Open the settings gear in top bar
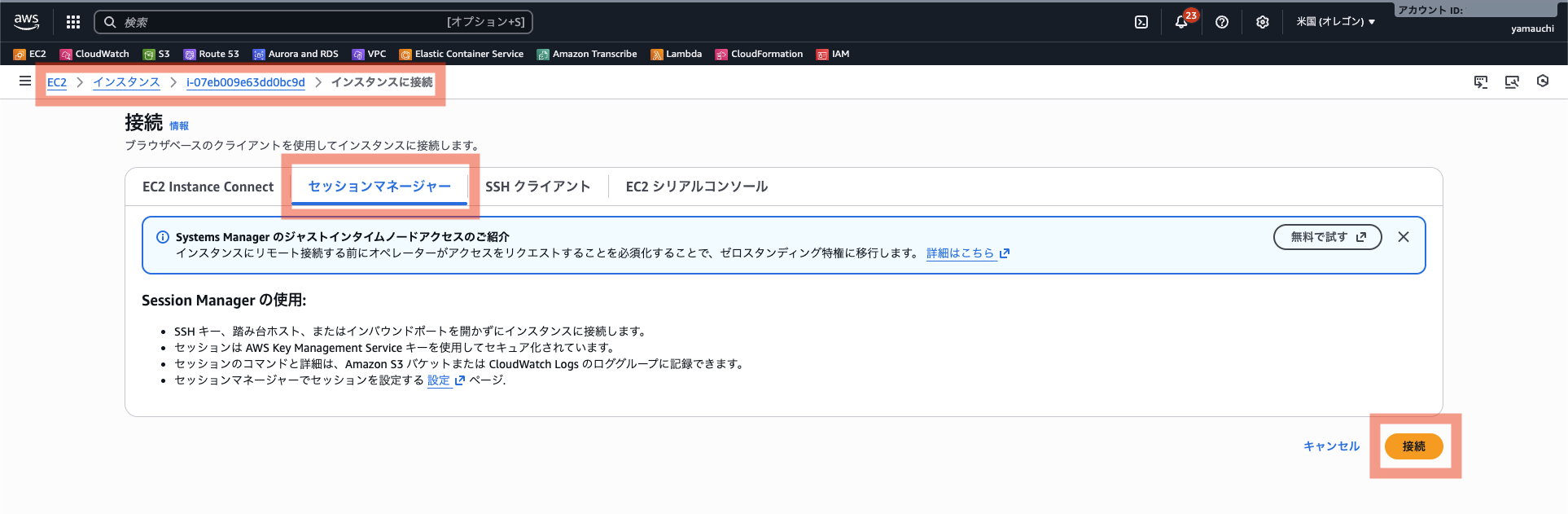Screen dimensions: 1568x514 pos(1262,22)
